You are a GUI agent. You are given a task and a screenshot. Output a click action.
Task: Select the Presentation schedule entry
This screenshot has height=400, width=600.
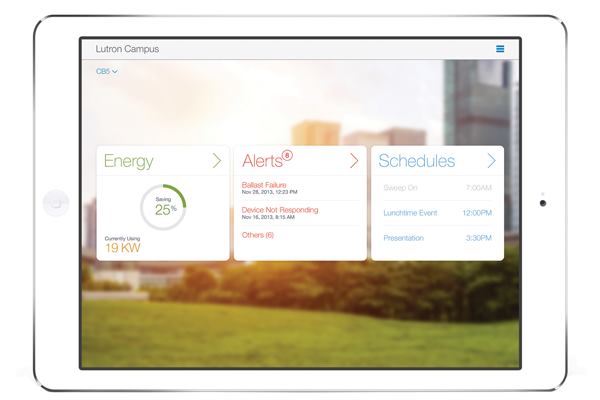tap(404, 238)
